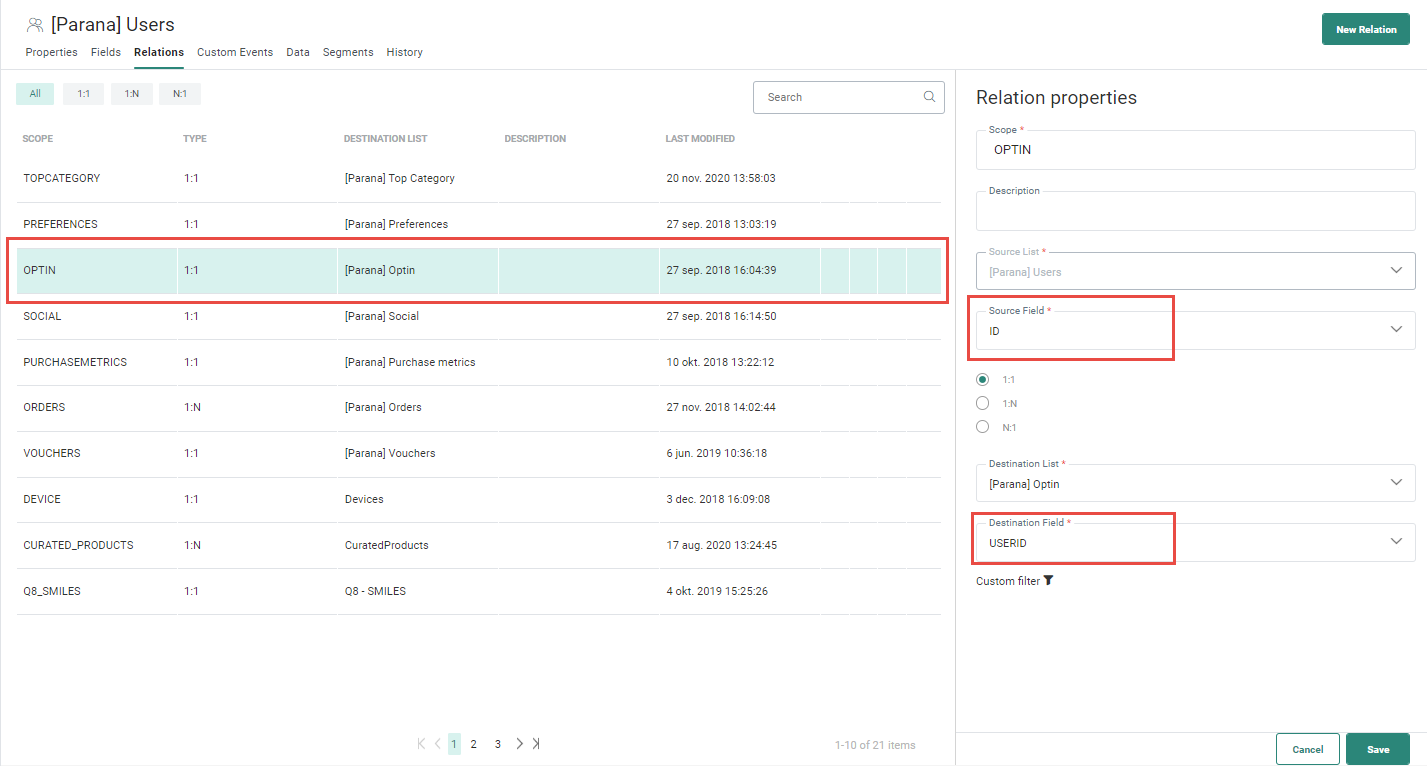The image size is (1427, 766).
Task: Open the Destination List dropdown
Action: coord(1396,483)
